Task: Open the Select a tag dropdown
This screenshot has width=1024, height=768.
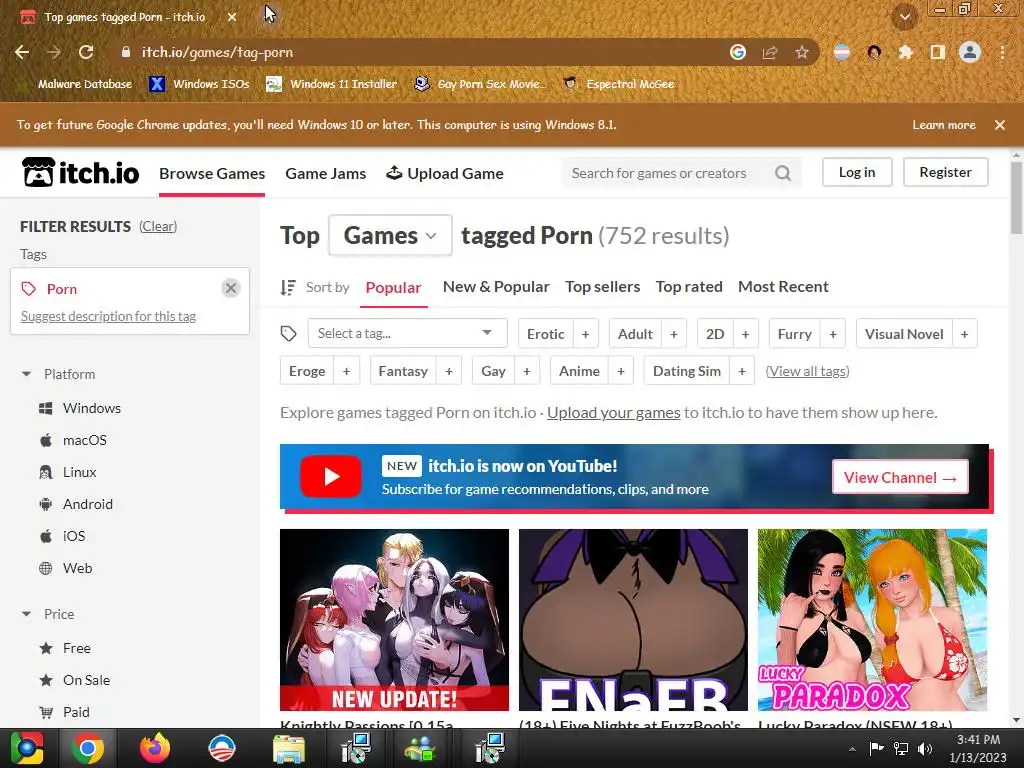Action: (408, 333)
